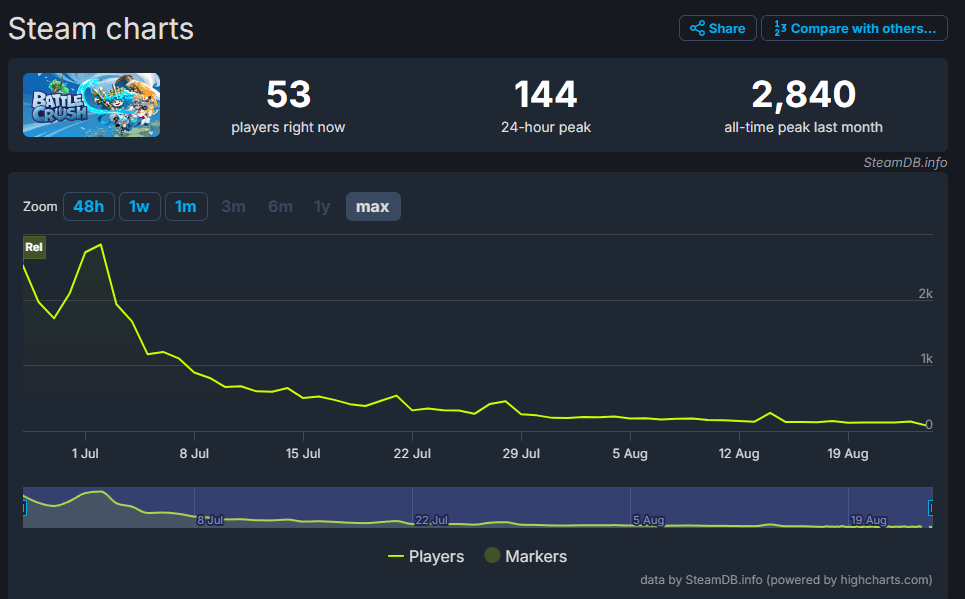Click the highcharts.com data attribution
Screen dimensions: 965x599
[x=786, y=580]
